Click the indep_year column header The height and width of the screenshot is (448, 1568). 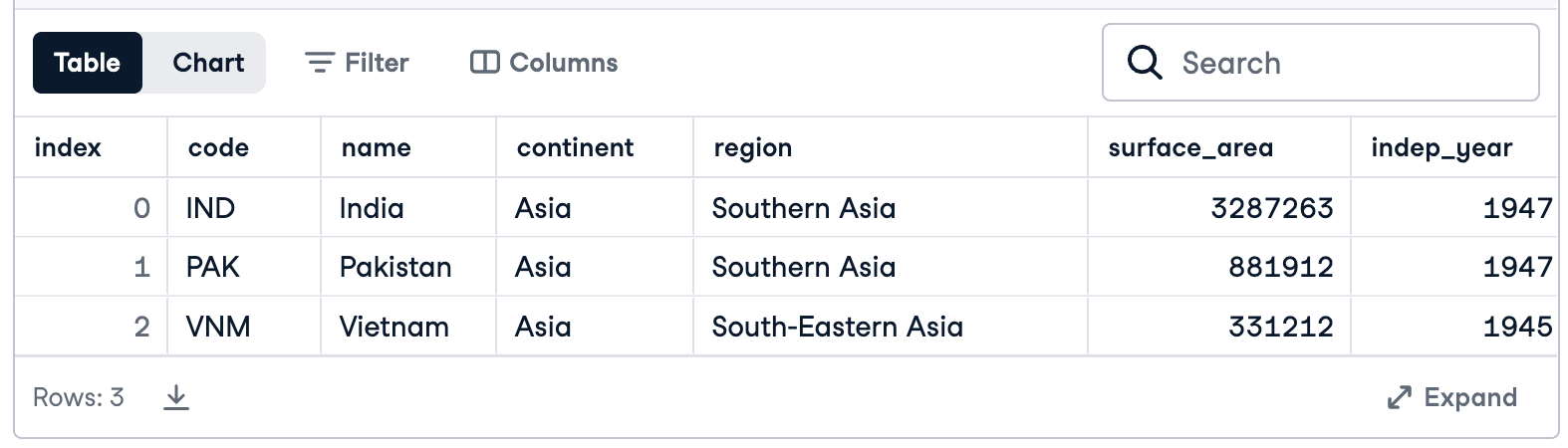click(x=1440, y=148)
